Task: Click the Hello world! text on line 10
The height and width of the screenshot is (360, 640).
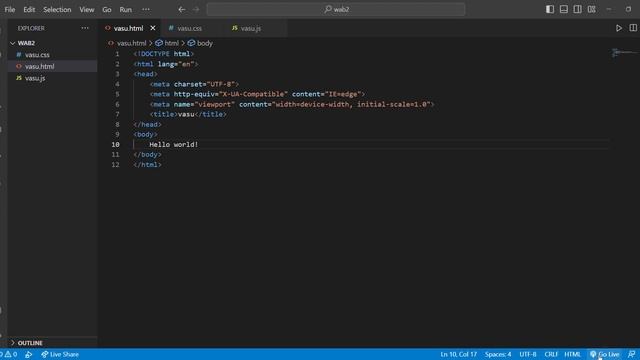Action: pos(173,144)
